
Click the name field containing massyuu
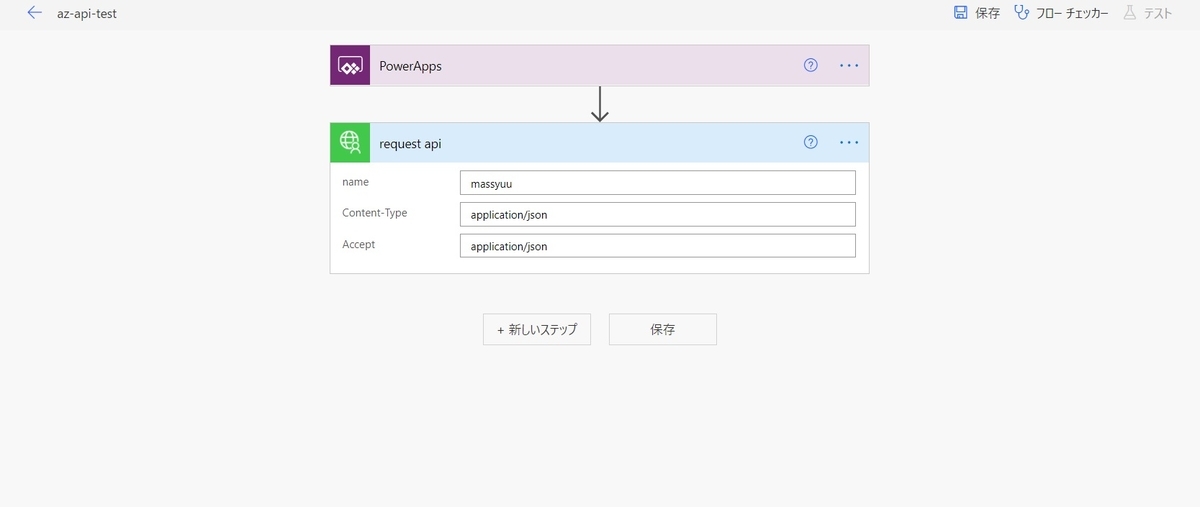[x=658, y=182]
